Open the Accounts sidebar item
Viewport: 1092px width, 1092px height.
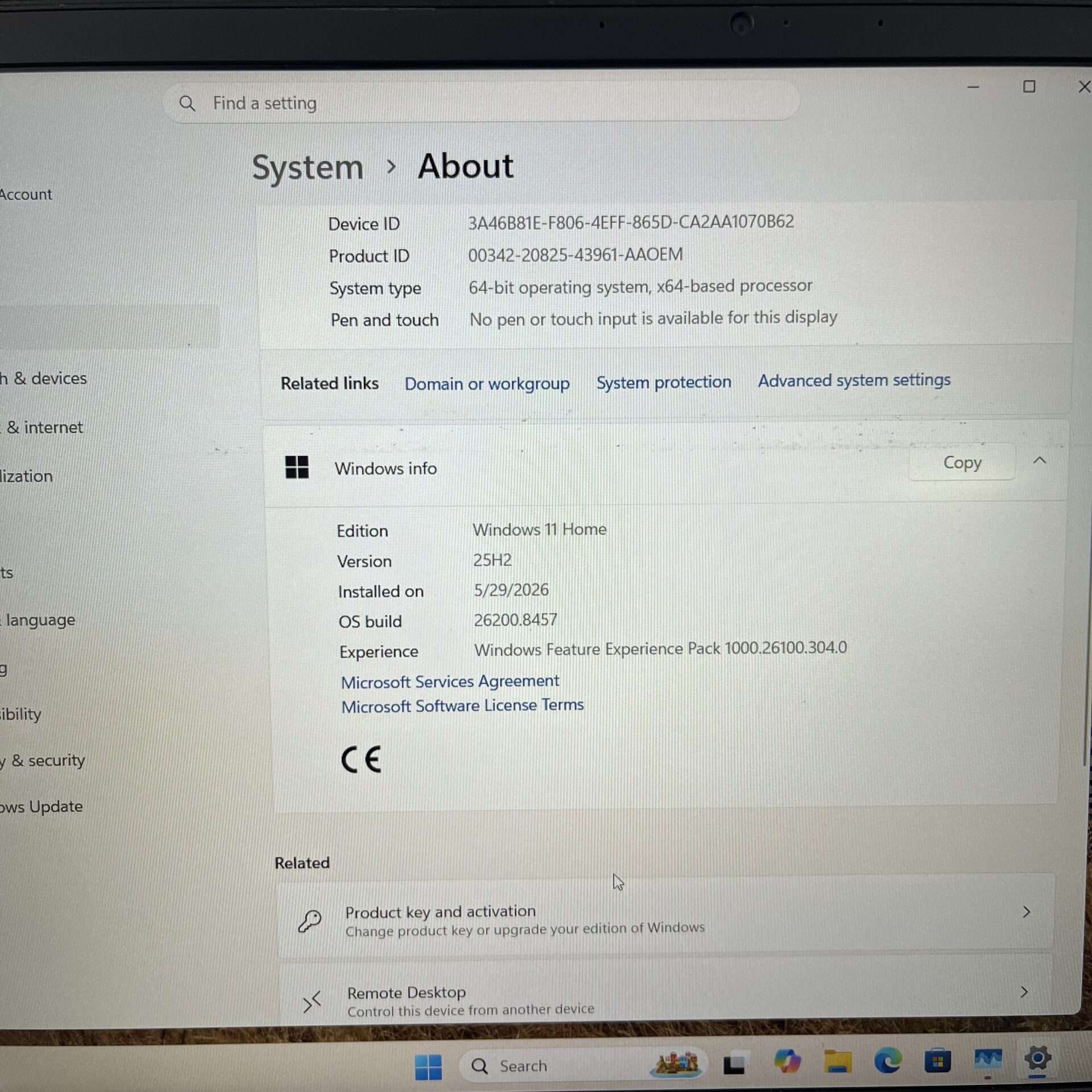click(7, 573)
